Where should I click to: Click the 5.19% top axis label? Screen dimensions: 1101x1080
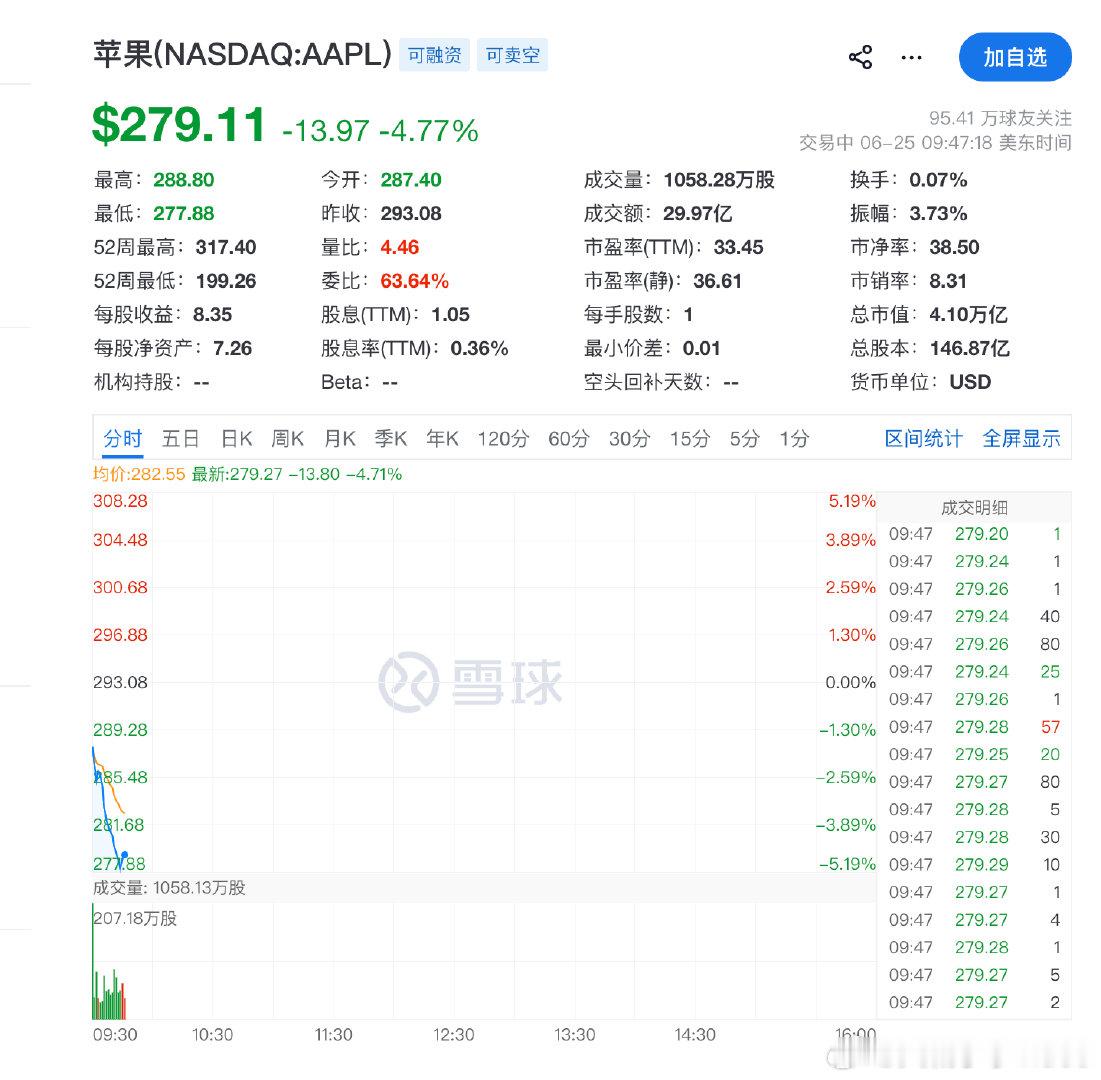[x=852, y=501]
